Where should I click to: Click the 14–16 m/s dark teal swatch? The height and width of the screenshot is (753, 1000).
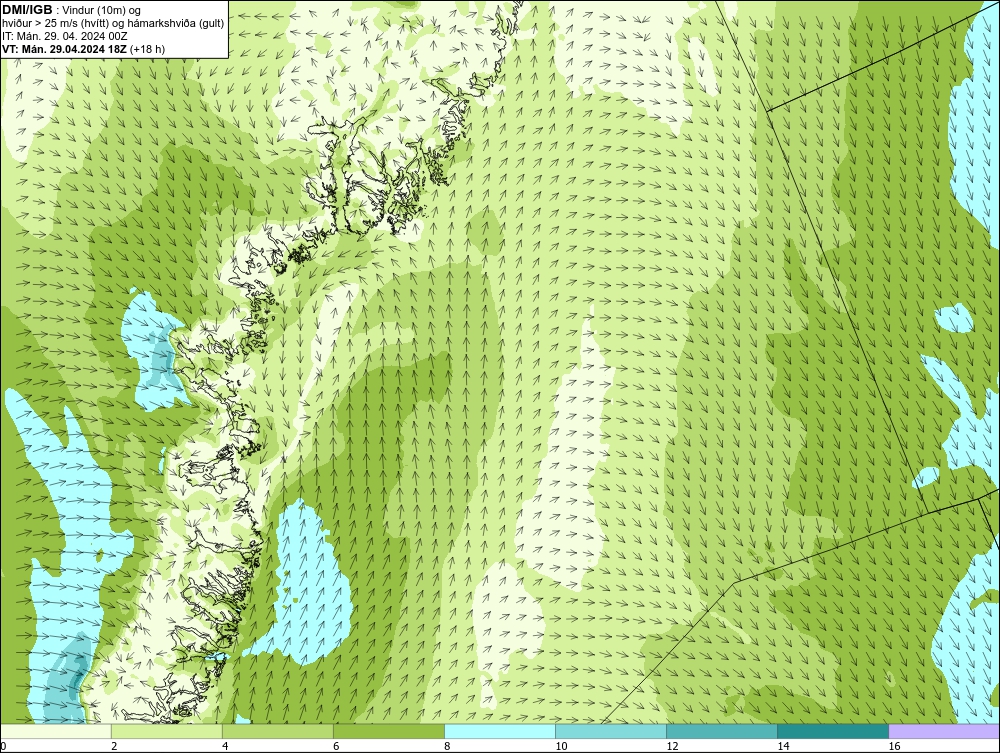click(x=833, y=731)
